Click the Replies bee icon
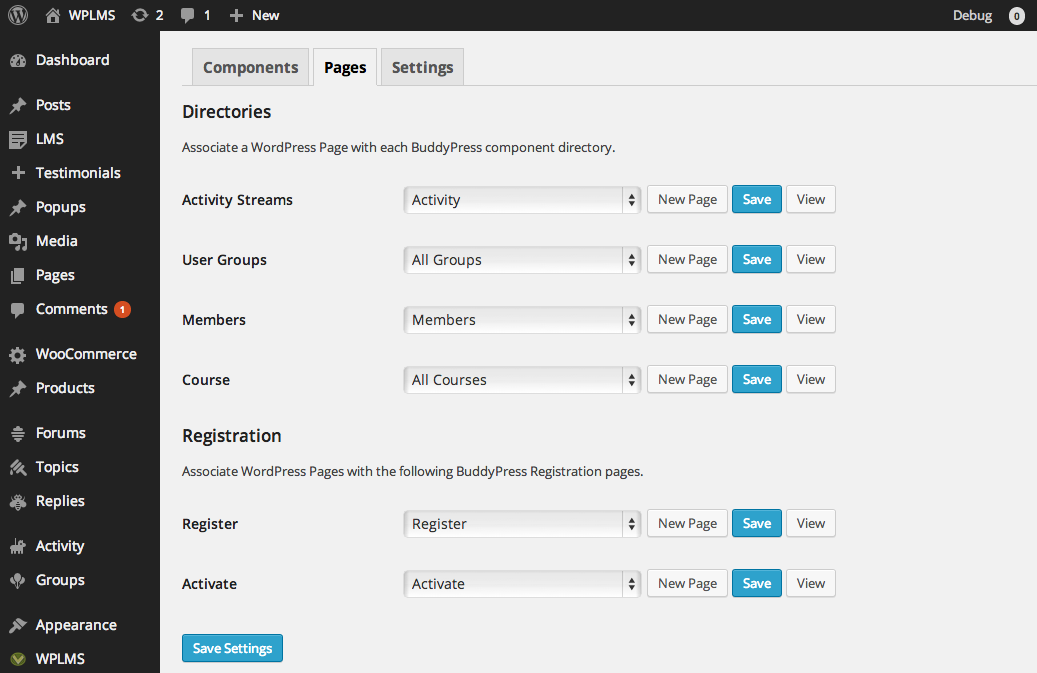1037x673 pixels. point(18,502)
